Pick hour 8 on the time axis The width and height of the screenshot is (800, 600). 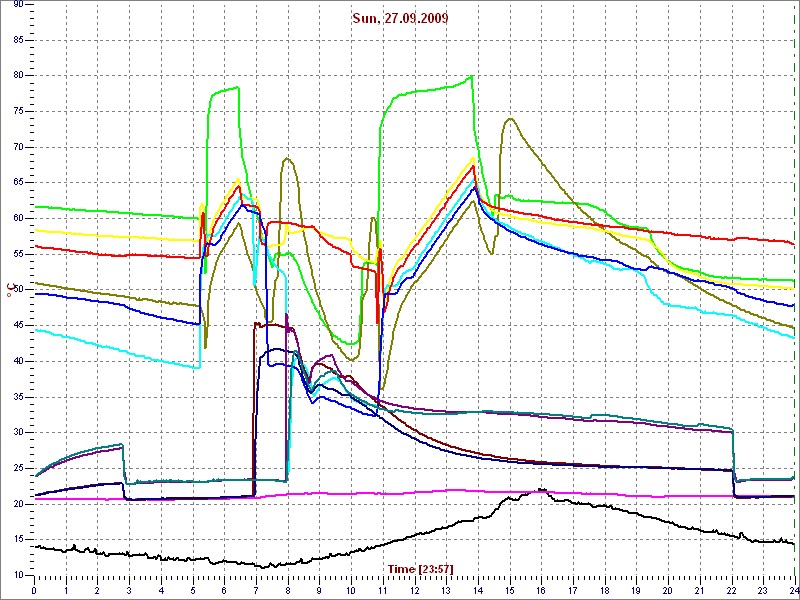[287, 589]
